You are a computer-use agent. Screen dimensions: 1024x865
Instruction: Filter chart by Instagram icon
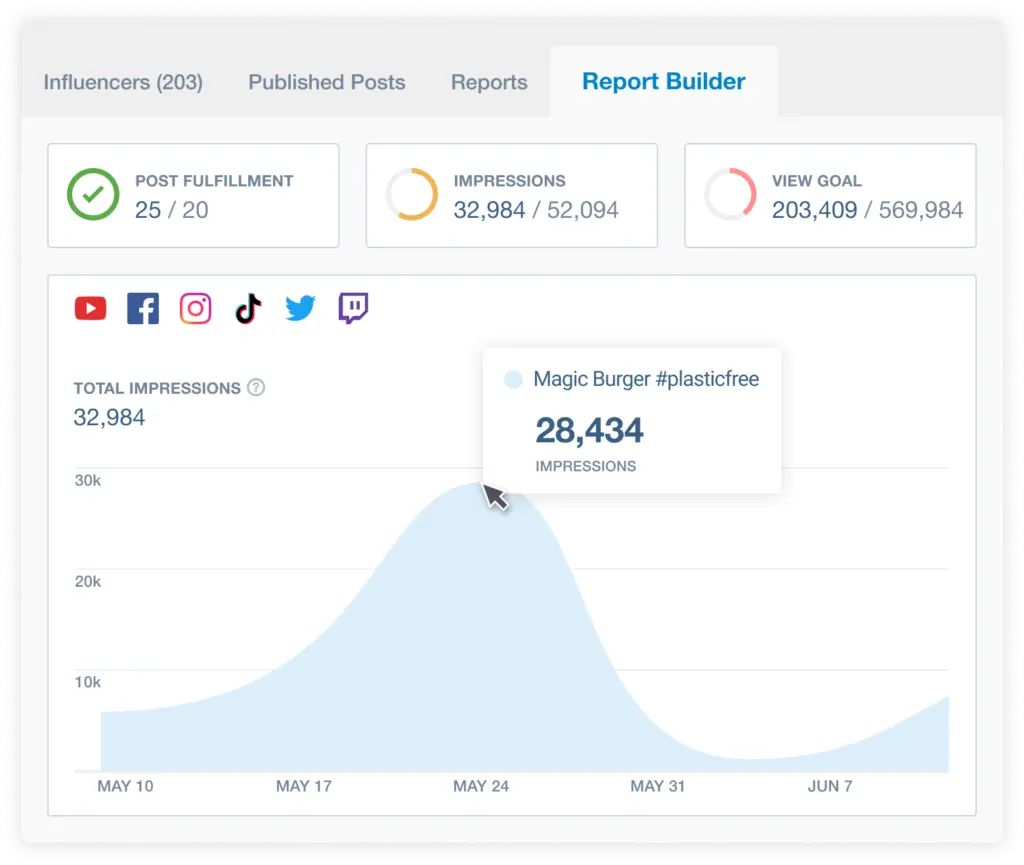coord(196,309)
